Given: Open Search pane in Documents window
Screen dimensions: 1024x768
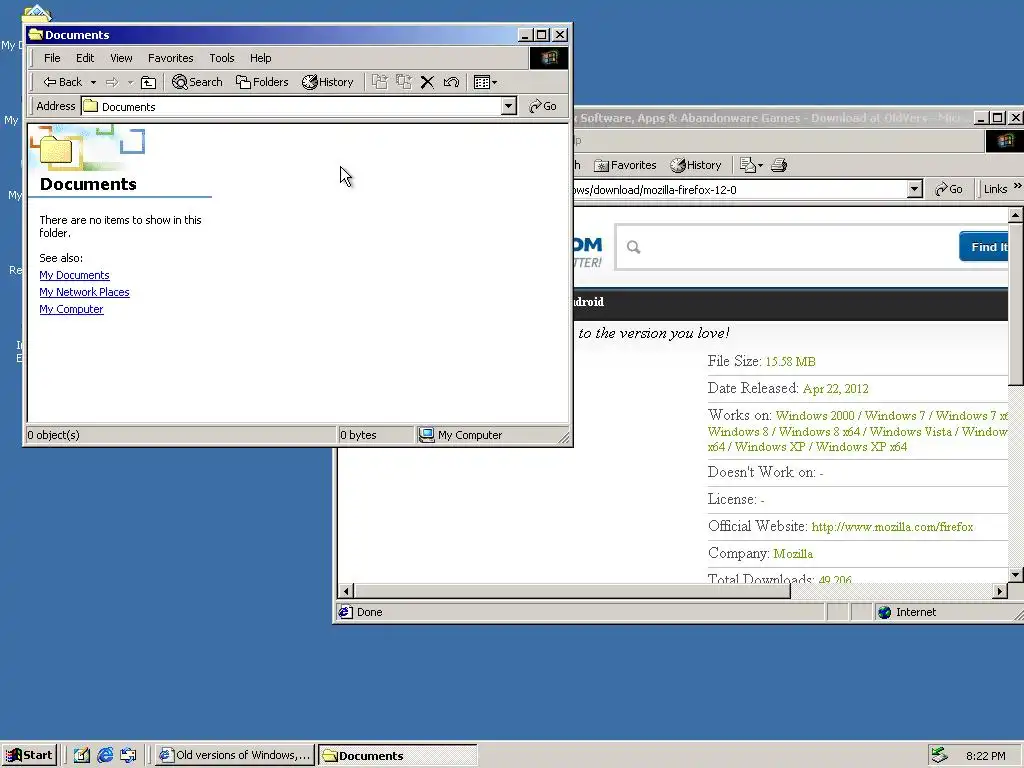Looking at the screenshot, I should tap(197, 82).
